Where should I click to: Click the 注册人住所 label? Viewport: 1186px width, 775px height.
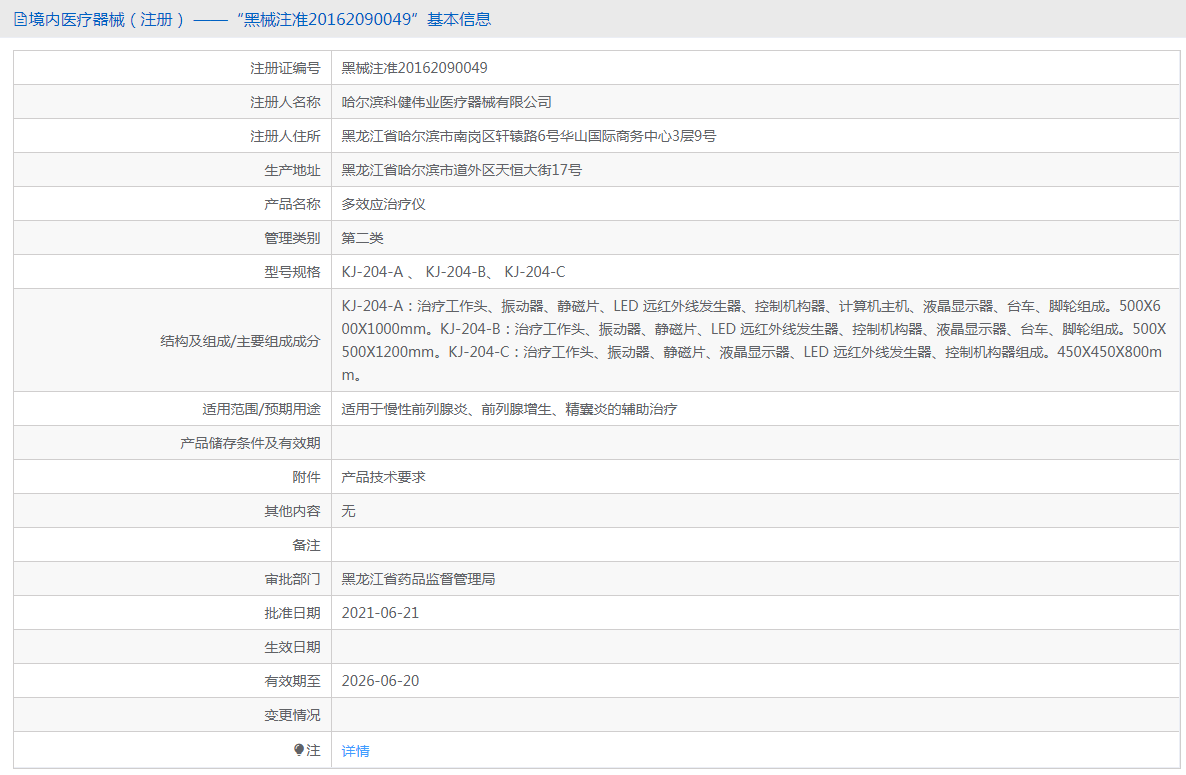[285, 136]
